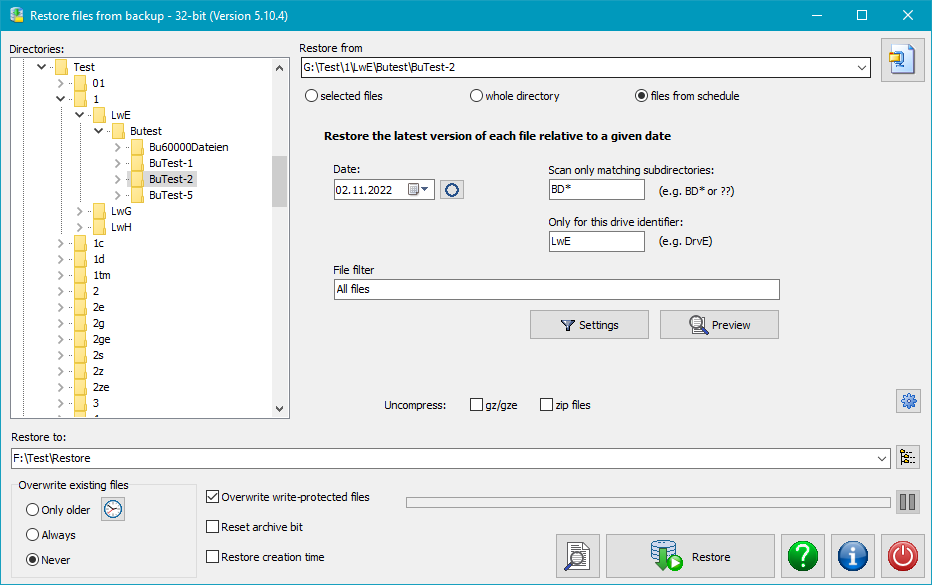Toggle Reset archive bit checkbox
The width and height of the screenshot is (932, 585).
(212, 527)
